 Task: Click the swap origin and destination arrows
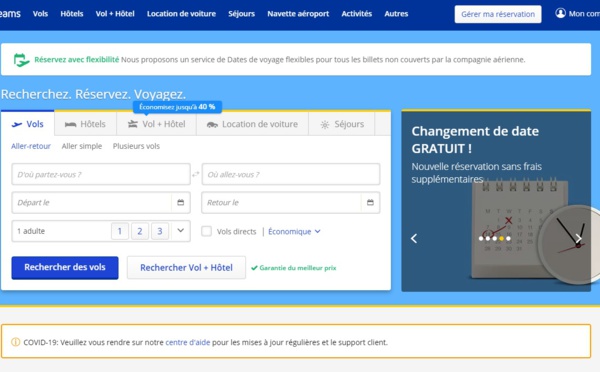pos(196,175)
